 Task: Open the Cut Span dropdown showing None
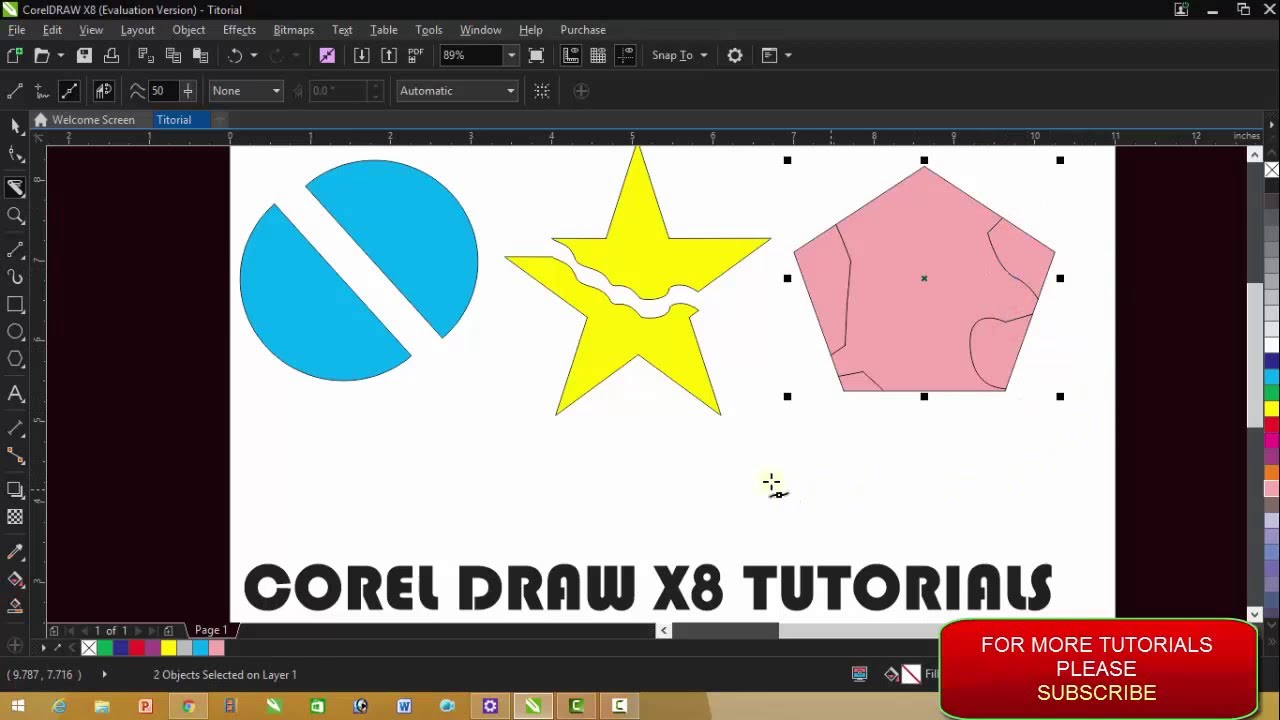coord(246,91)
